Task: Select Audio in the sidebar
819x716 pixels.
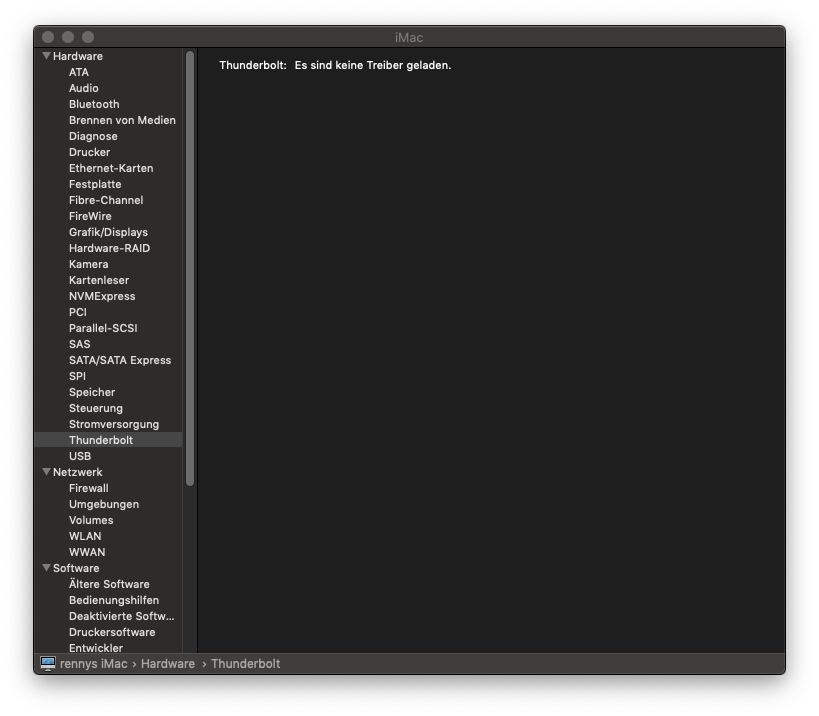Action: (x=84, y=88)
